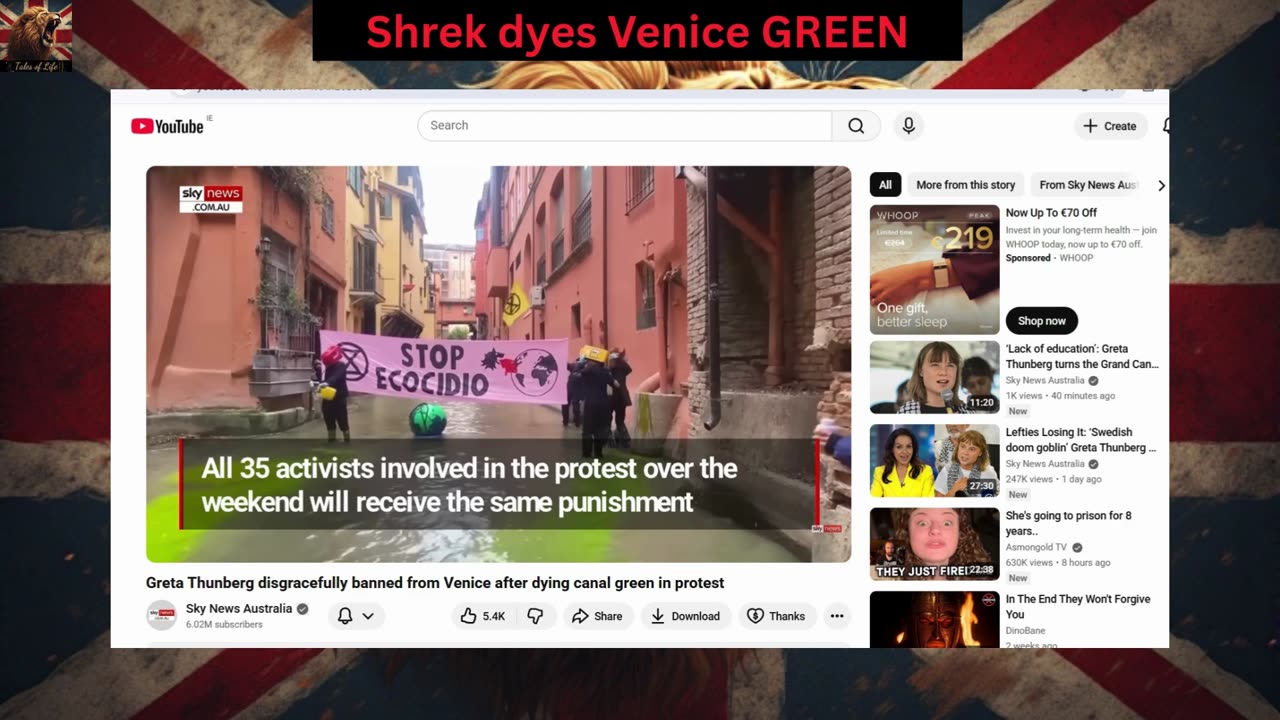This screenshot has height=720, width=1280.
Task: Open 'She's going to prison' thumbnail
Action: click(935, 544)
